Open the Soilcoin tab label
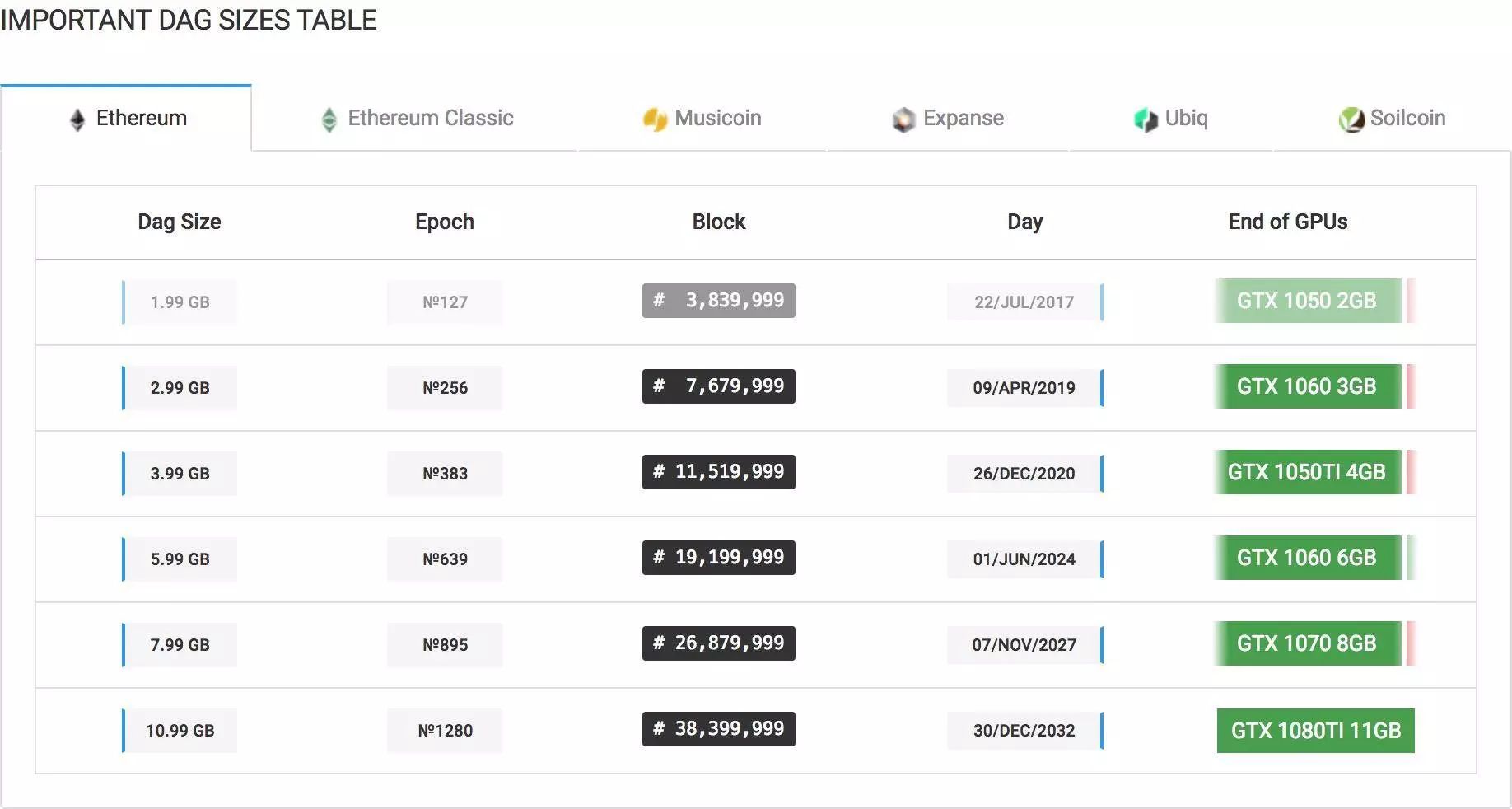The image size is (1512, 809). click(1407, 118)
